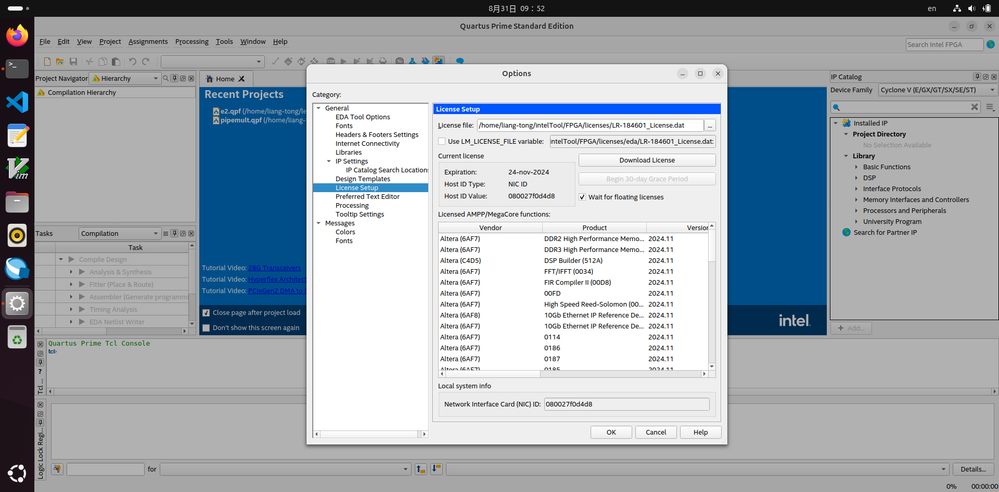The height and width of the screenshot is (492, 999).
Task: Open Firefox from the Ubuntu dock
Action: coord(17,36)
